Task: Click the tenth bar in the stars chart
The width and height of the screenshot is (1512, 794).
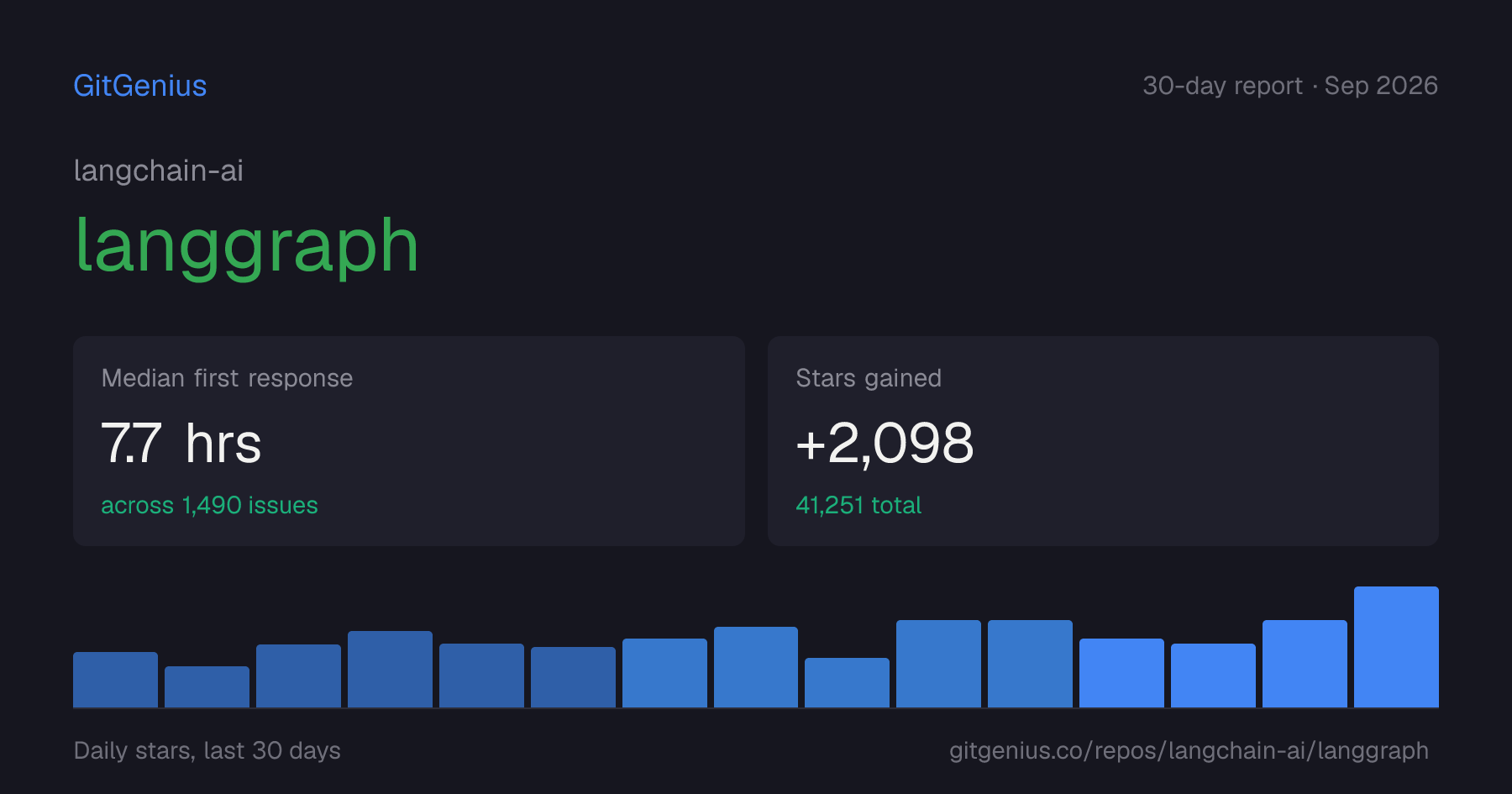Action: pos(938,664)
